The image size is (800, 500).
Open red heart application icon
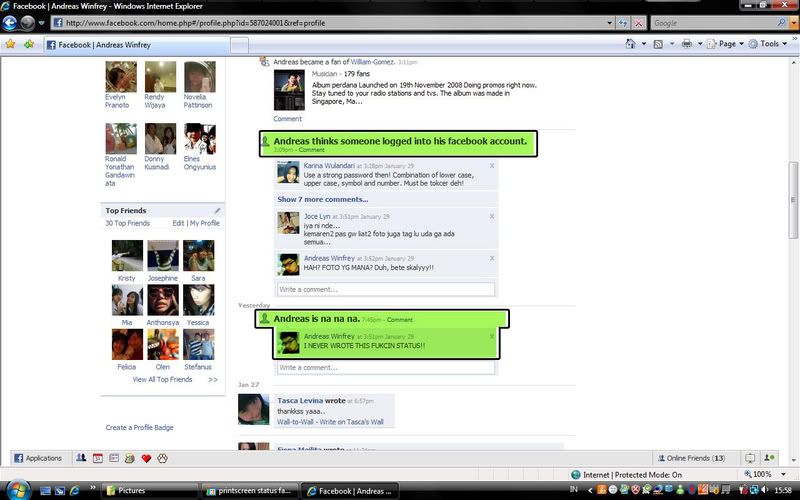(x=146, y=458)
